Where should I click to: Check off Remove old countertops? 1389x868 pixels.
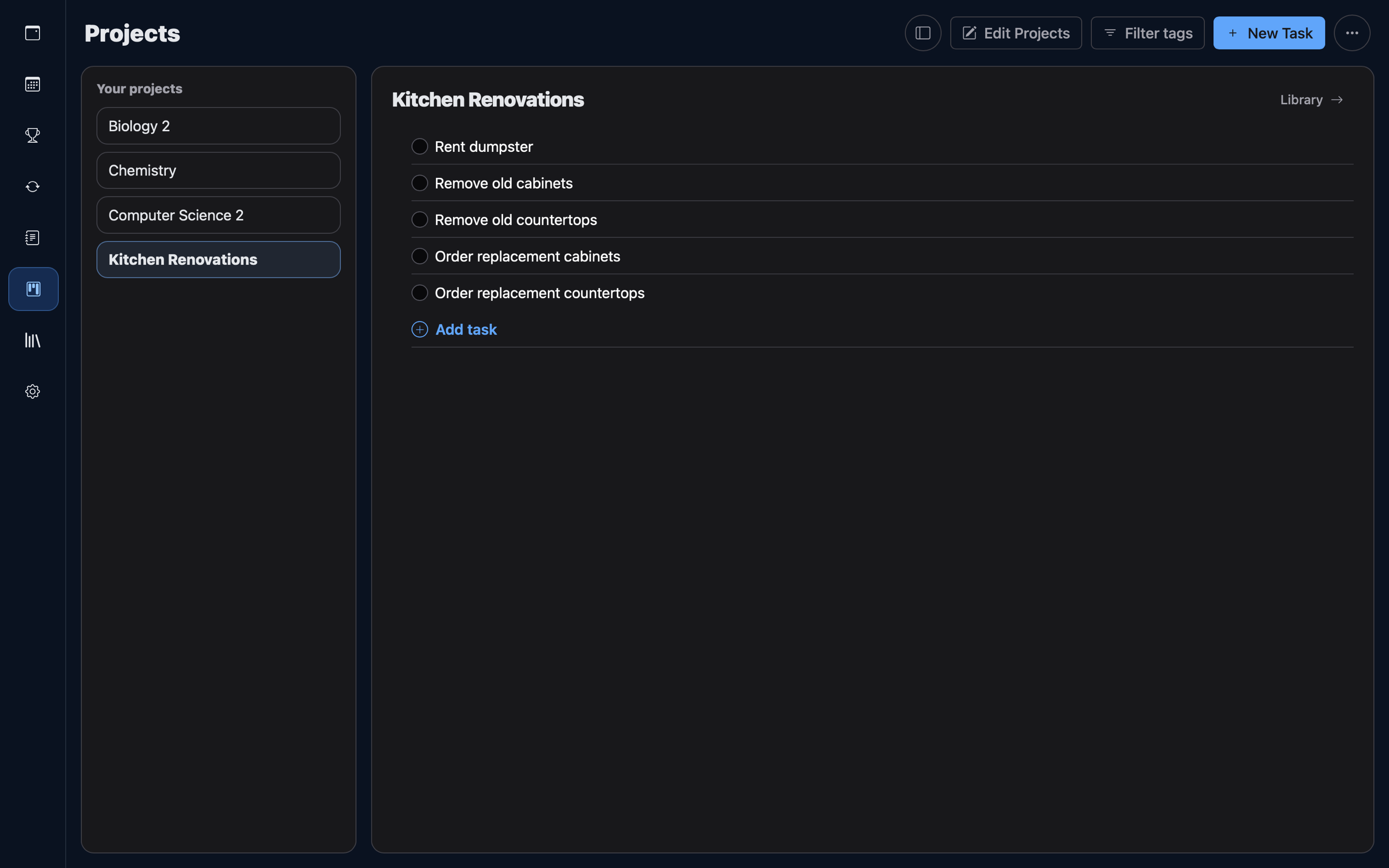(420, 220)
